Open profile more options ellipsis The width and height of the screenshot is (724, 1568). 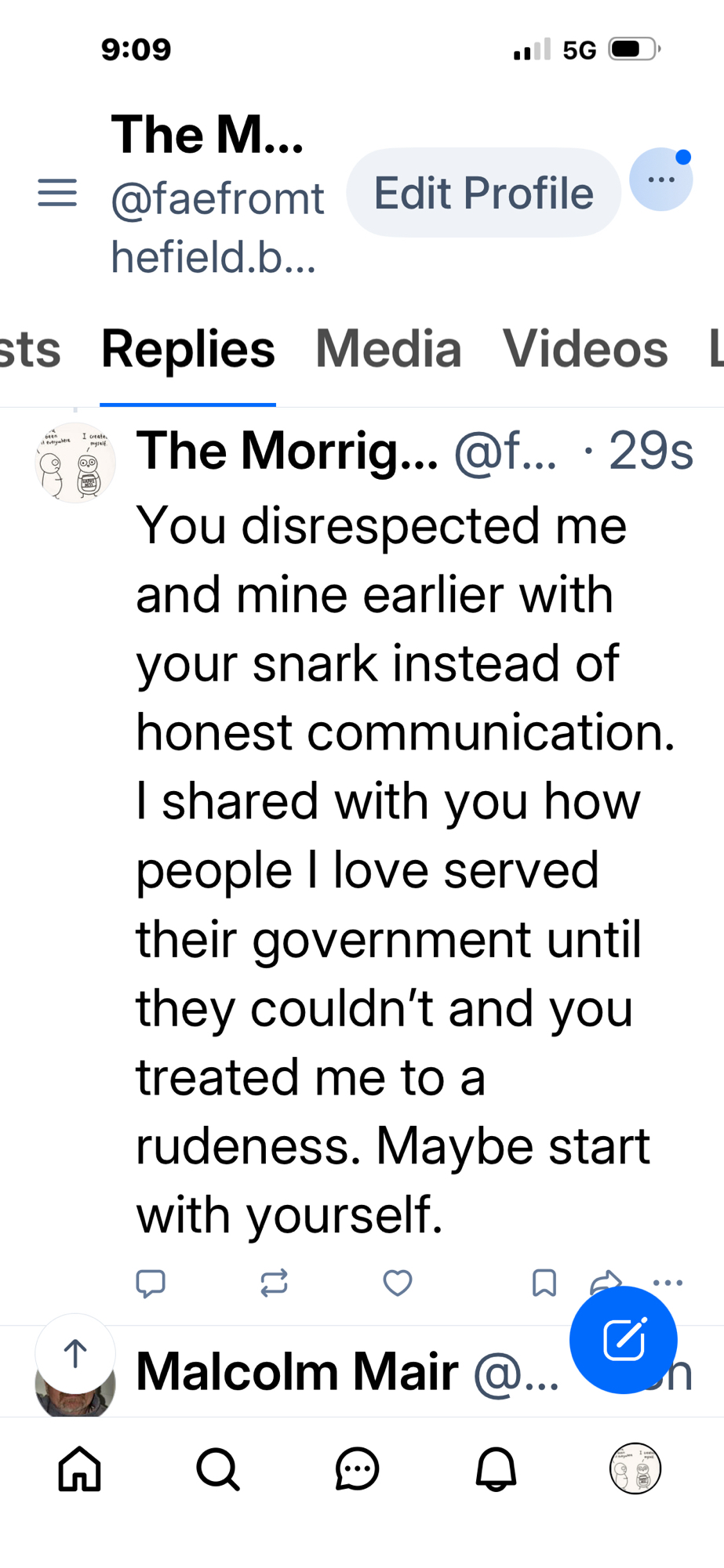660,180
